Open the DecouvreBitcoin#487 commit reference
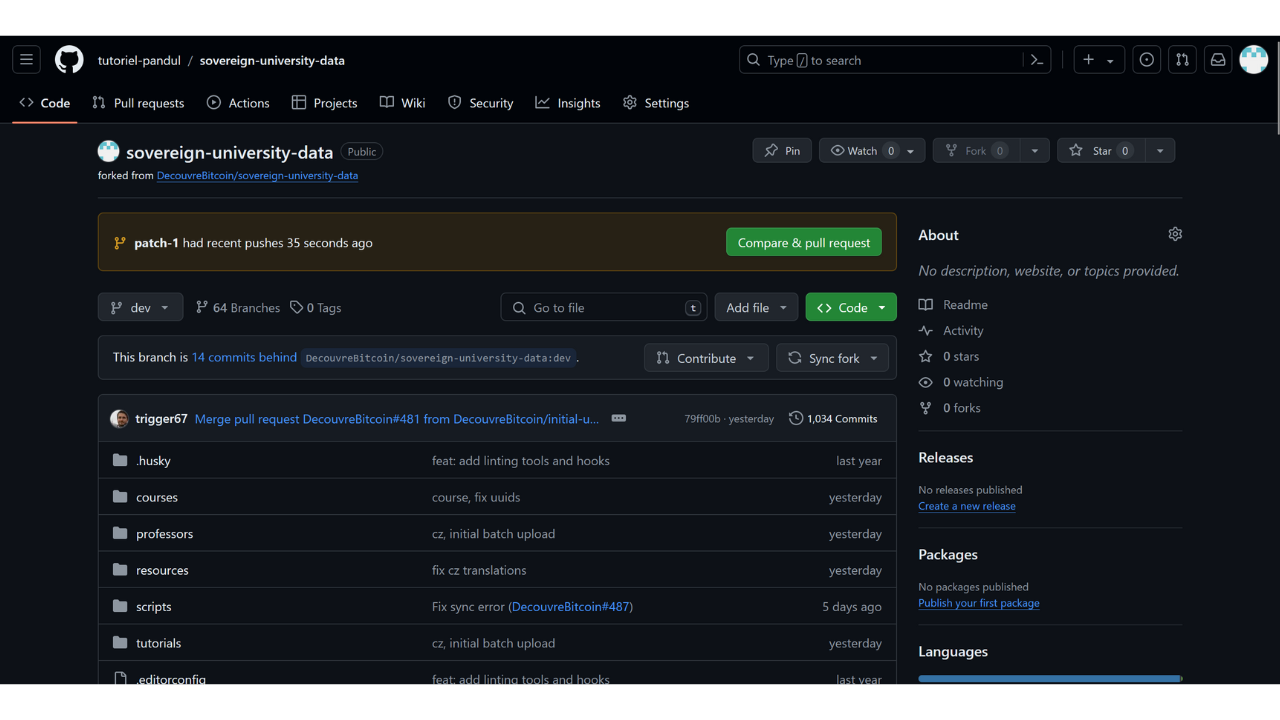 [570, 607]
